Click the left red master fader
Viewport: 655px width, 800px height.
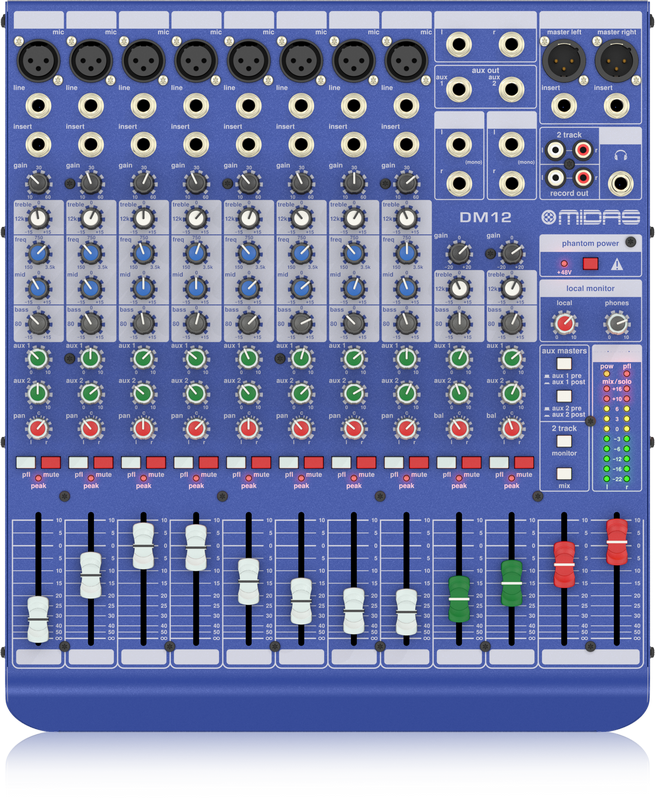point(564,565)
